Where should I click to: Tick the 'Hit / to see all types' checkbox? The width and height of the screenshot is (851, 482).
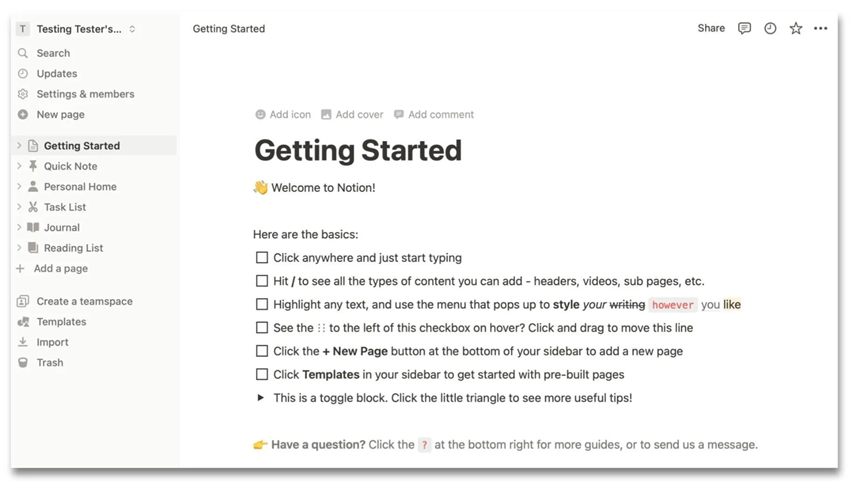pos(262,281)
